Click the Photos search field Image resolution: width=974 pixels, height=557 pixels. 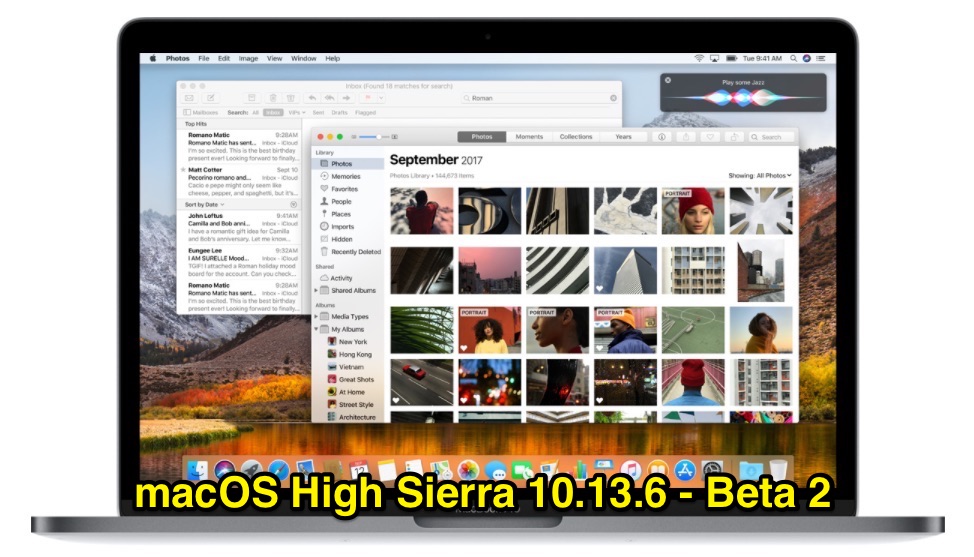tap(768, 137)
